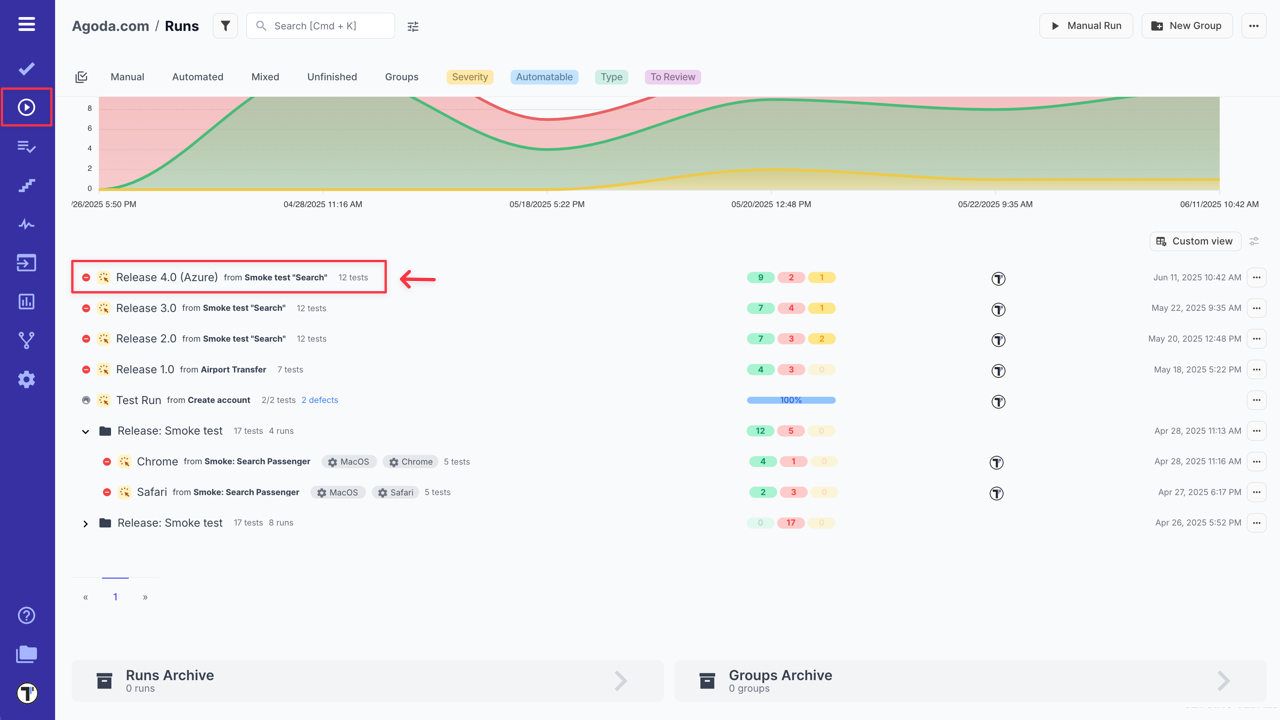This screenshot has width=1280, height=720.
Task: Click the Search input field
Action: click(x=320, y=25)
